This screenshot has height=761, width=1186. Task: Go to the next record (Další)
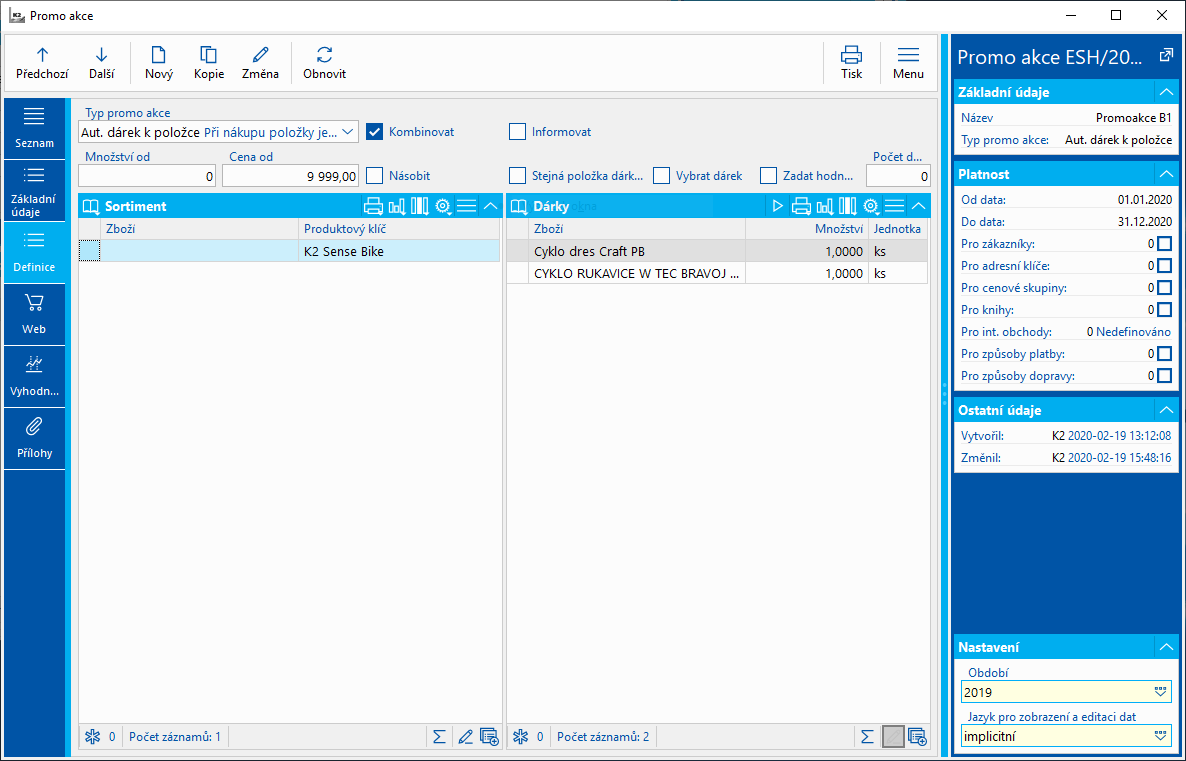pyautogui.click(x=101, y=63)
